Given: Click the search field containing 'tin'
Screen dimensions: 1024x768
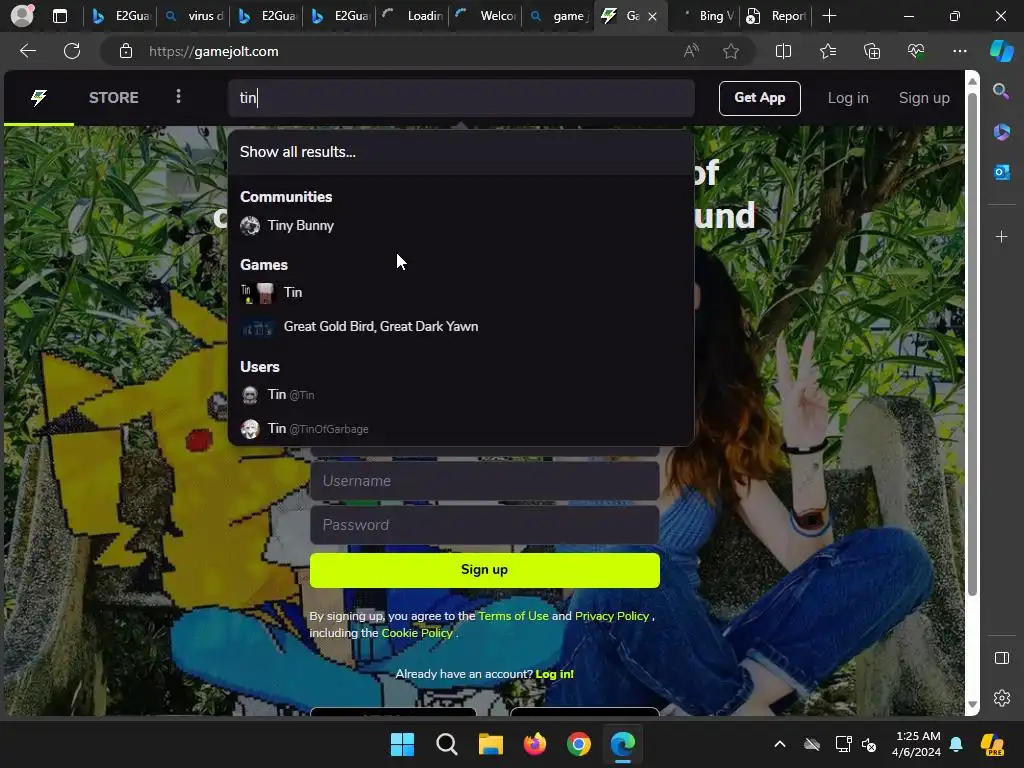Looking at the screenshot, I should [x=461, y=98].
